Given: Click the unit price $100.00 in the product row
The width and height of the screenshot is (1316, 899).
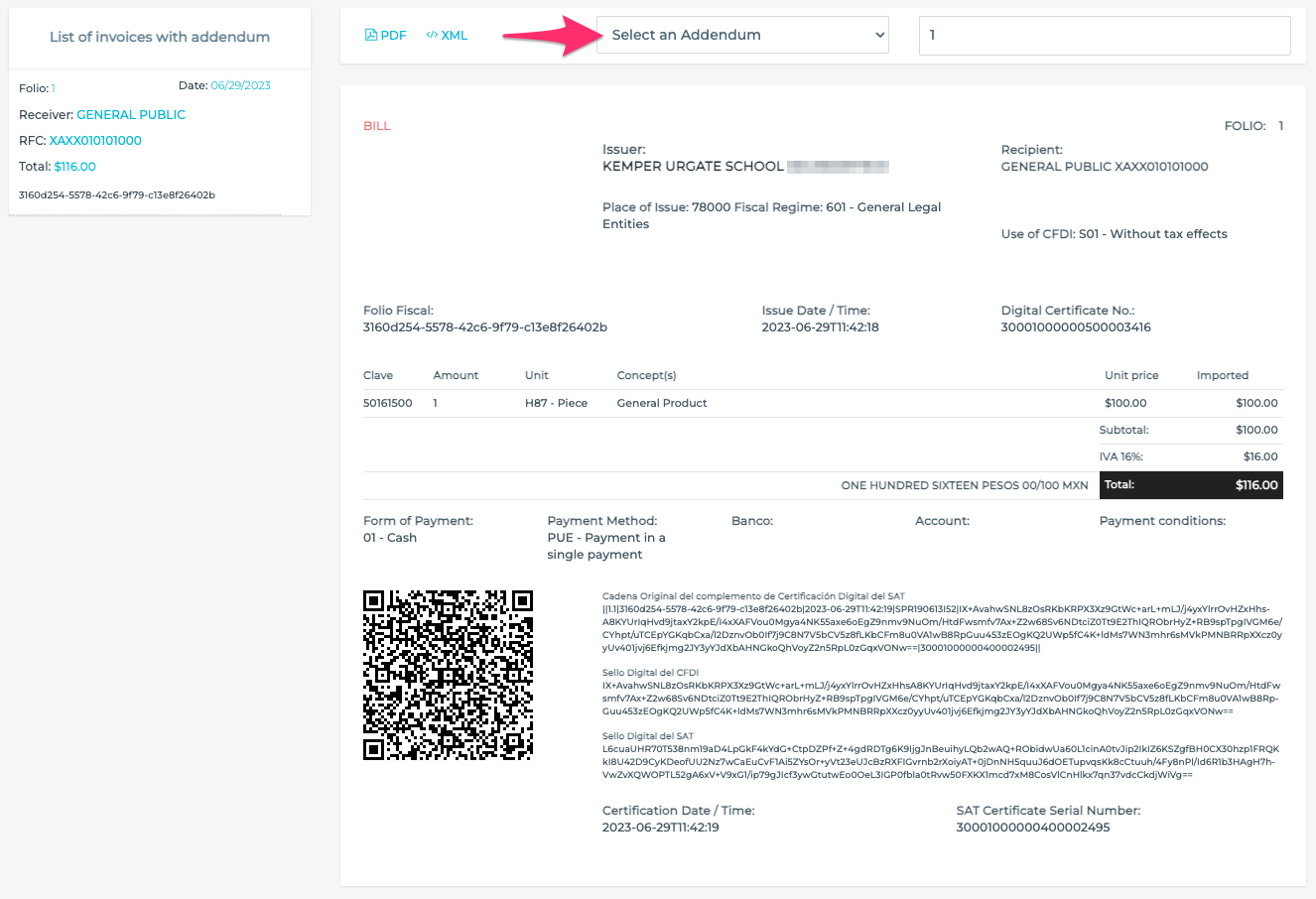Looking at the screenshot, I should pyautogui.click(x=1125, y=403).
